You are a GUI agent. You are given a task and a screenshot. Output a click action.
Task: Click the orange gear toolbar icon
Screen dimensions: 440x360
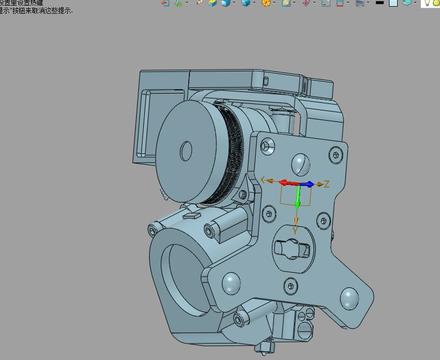pyautogui.click(x=266, y=3)
